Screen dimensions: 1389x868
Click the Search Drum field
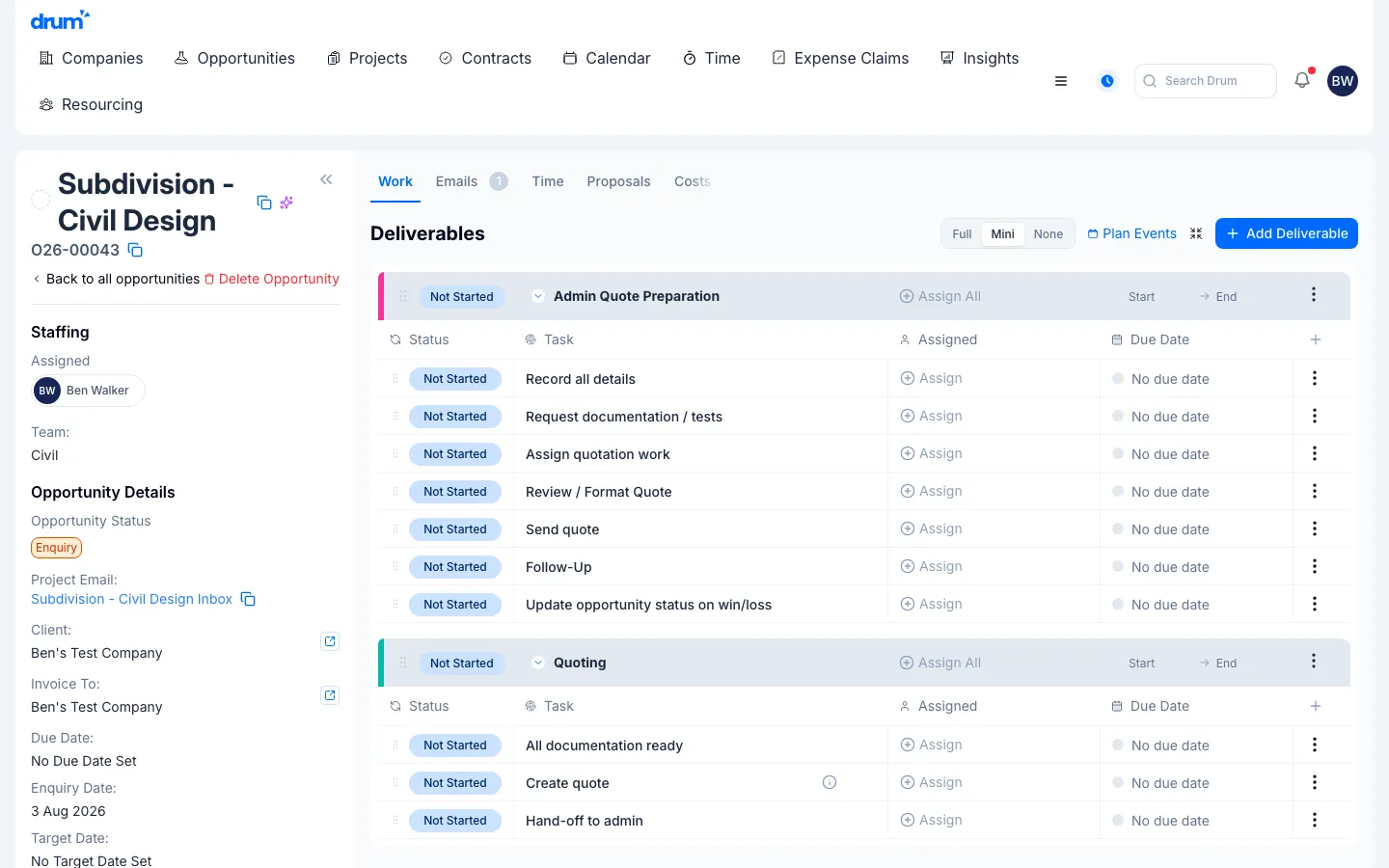pyautogui.click(x=1206, y=81)
